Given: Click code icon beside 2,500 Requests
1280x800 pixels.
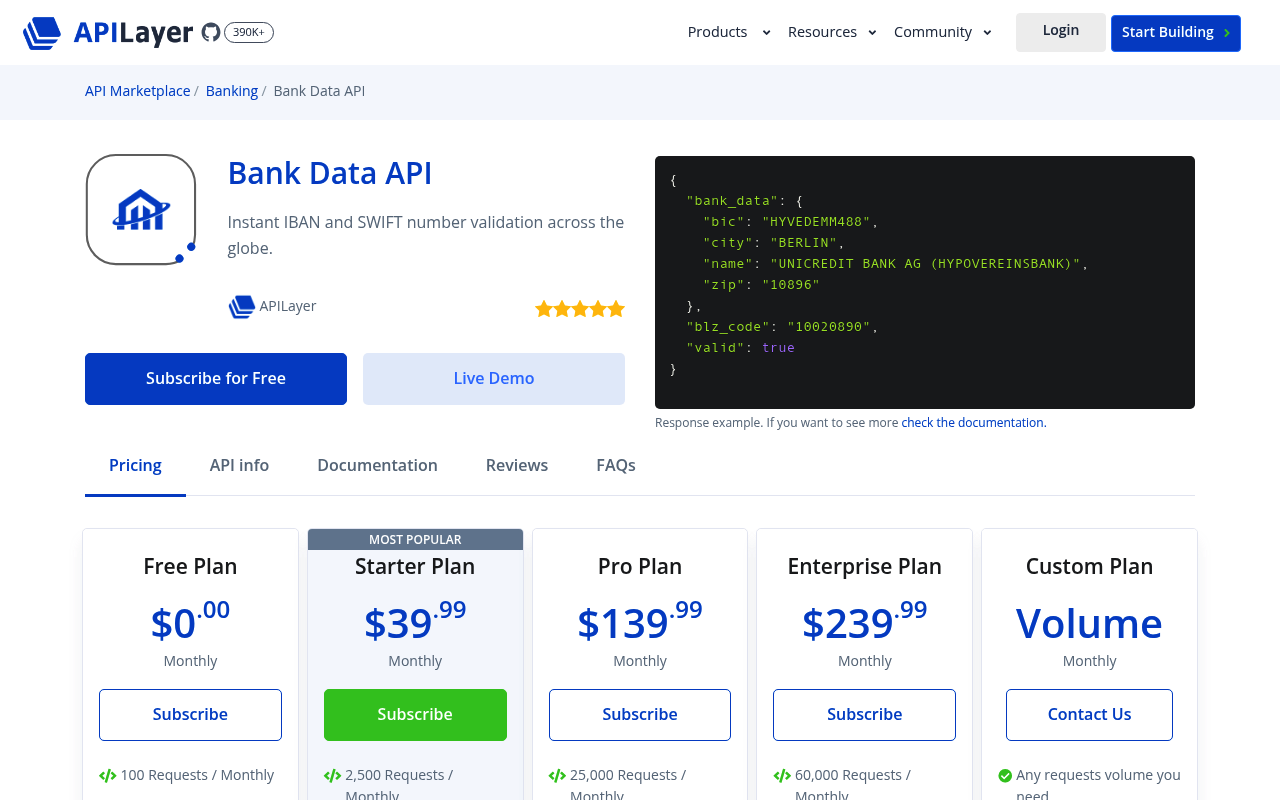Looking at the screenshot, I should pos(333,775).
